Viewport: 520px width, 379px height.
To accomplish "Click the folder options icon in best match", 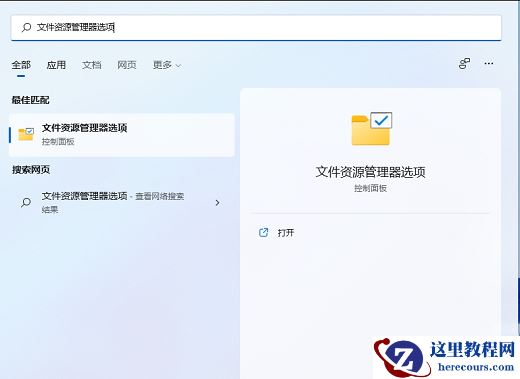I will tap(26, 134).
